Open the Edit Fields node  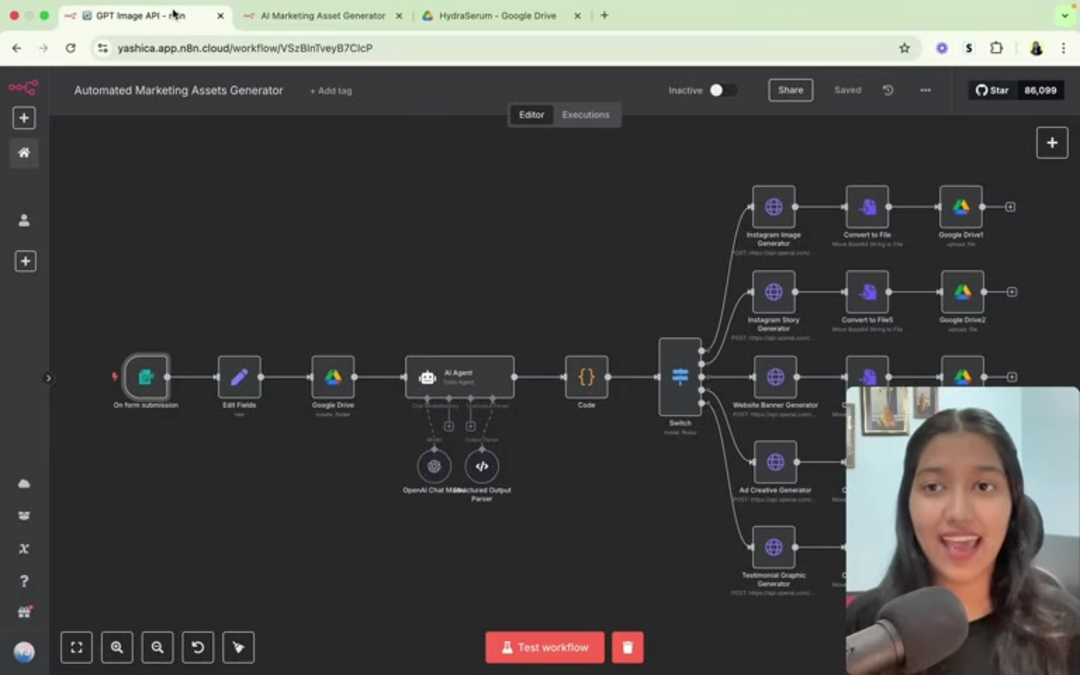pos(239,377)
